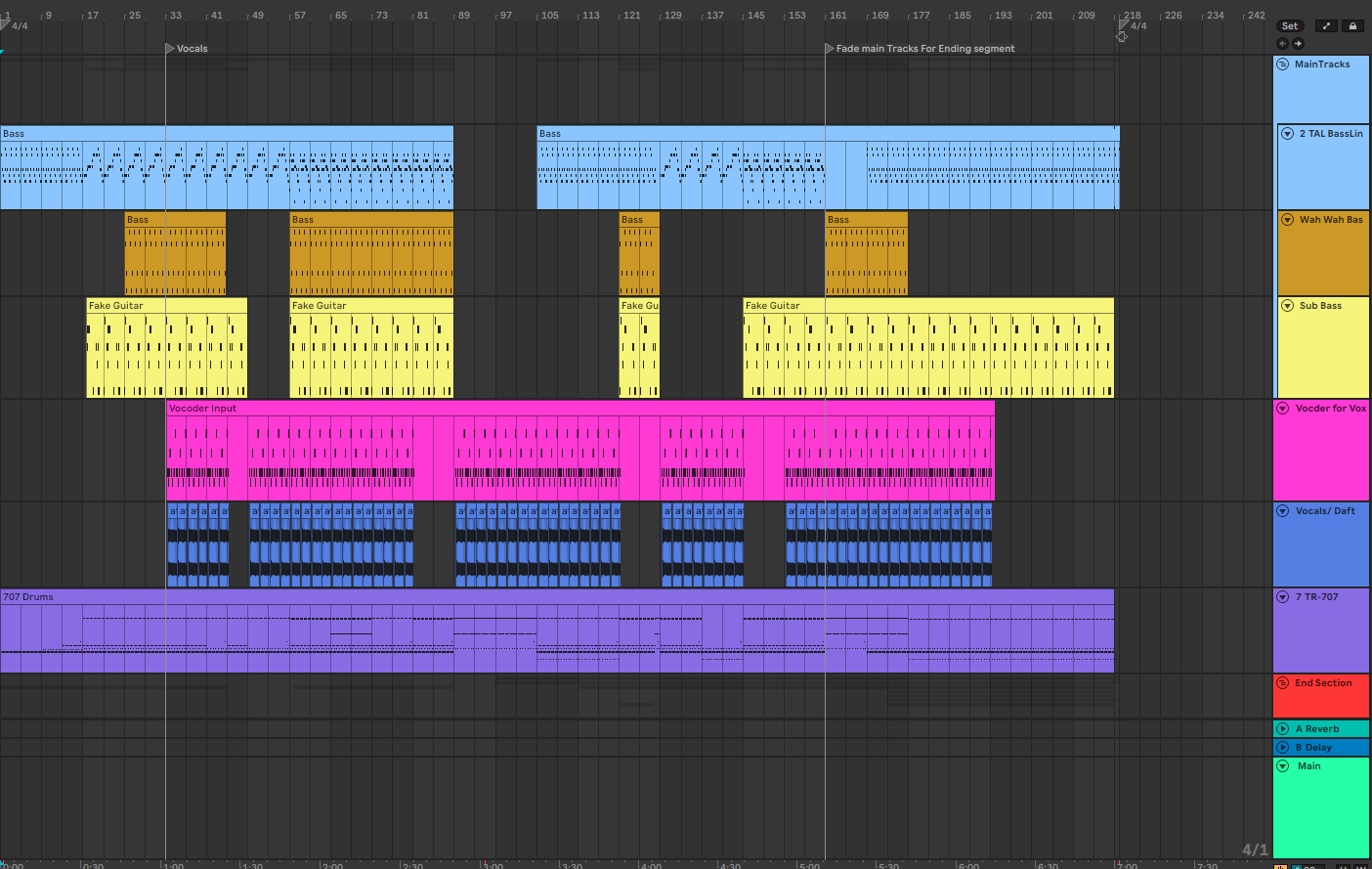Click the Sub Bass track name
Image resolution: width=1372 pixels, height=869 pixels.
(1320, 305)
